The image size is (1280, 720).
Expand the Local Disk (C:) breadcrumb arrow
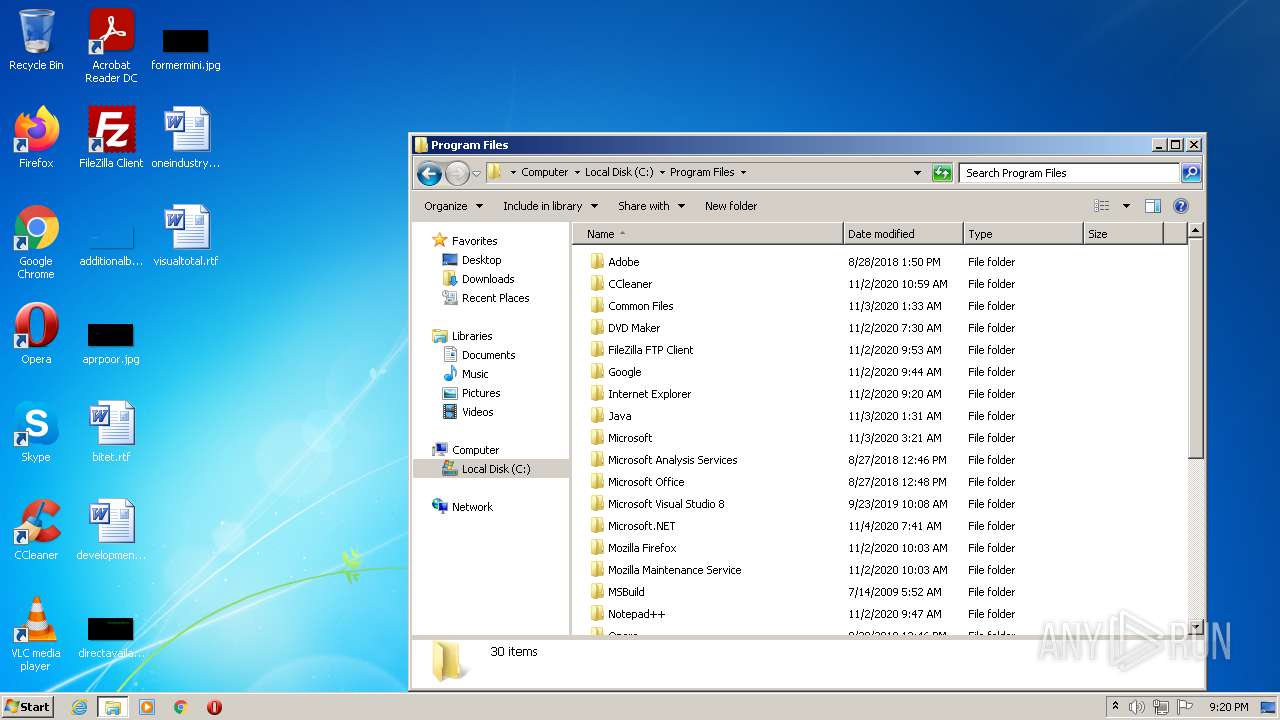(x=662, y=172)
